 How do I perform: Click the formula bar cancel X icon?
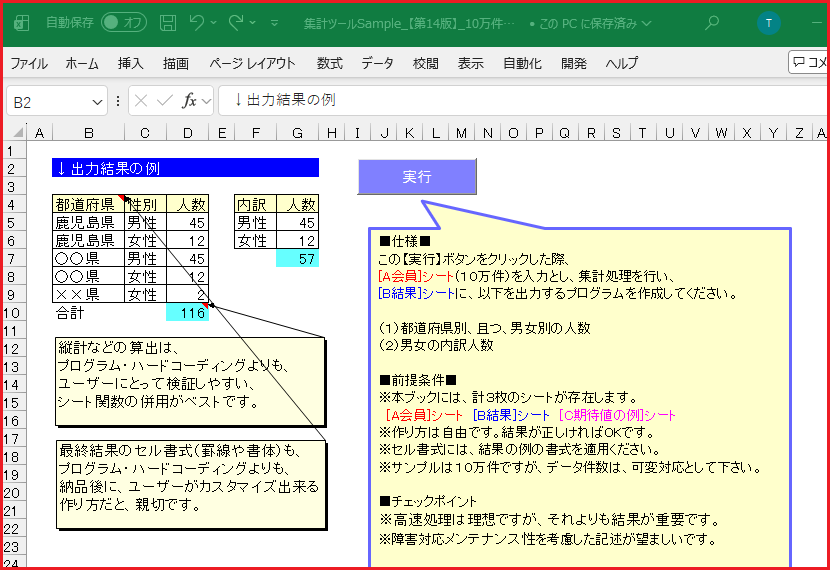[141, 101]
